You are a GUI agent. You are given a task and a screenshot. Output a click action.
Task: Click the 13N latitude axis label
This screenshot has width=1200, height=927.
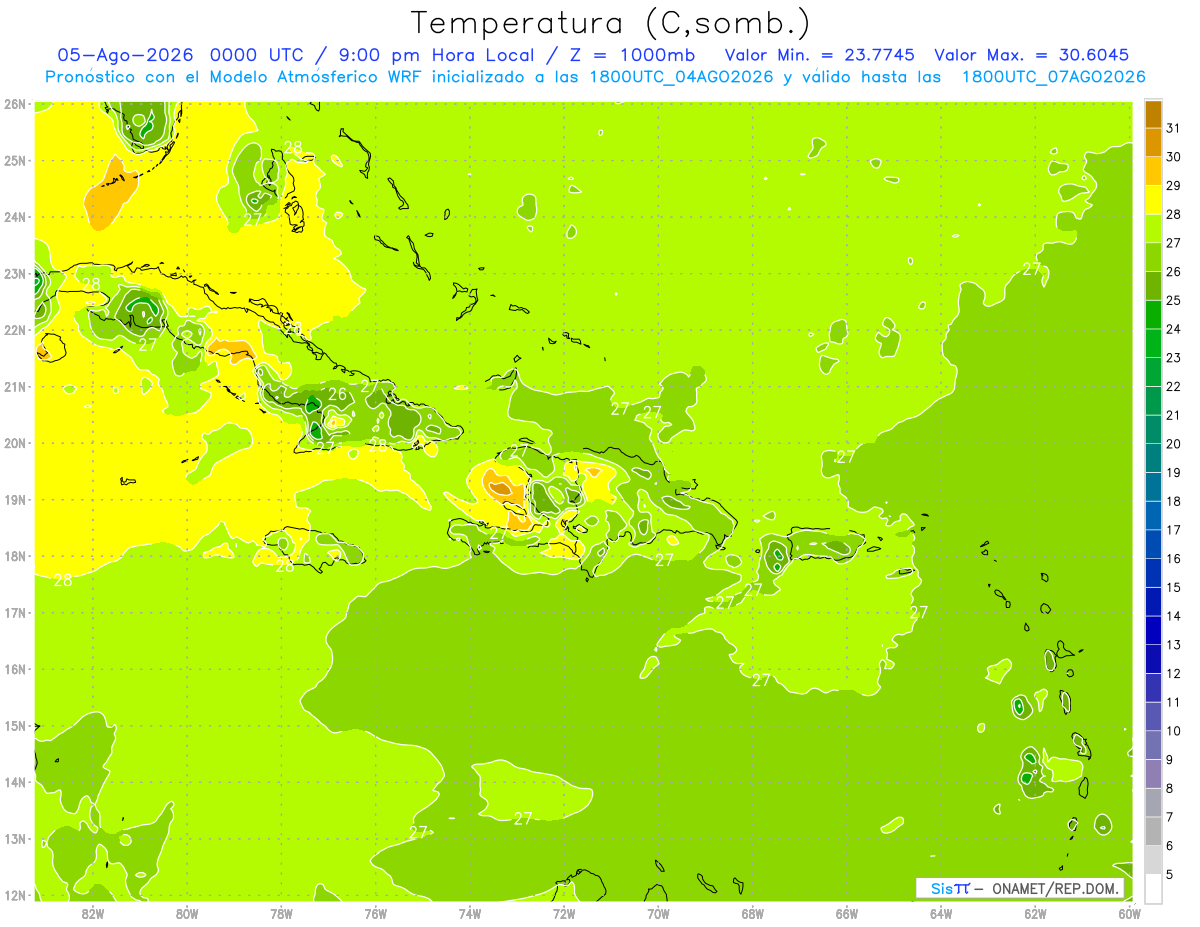click(x=14, y=838)
